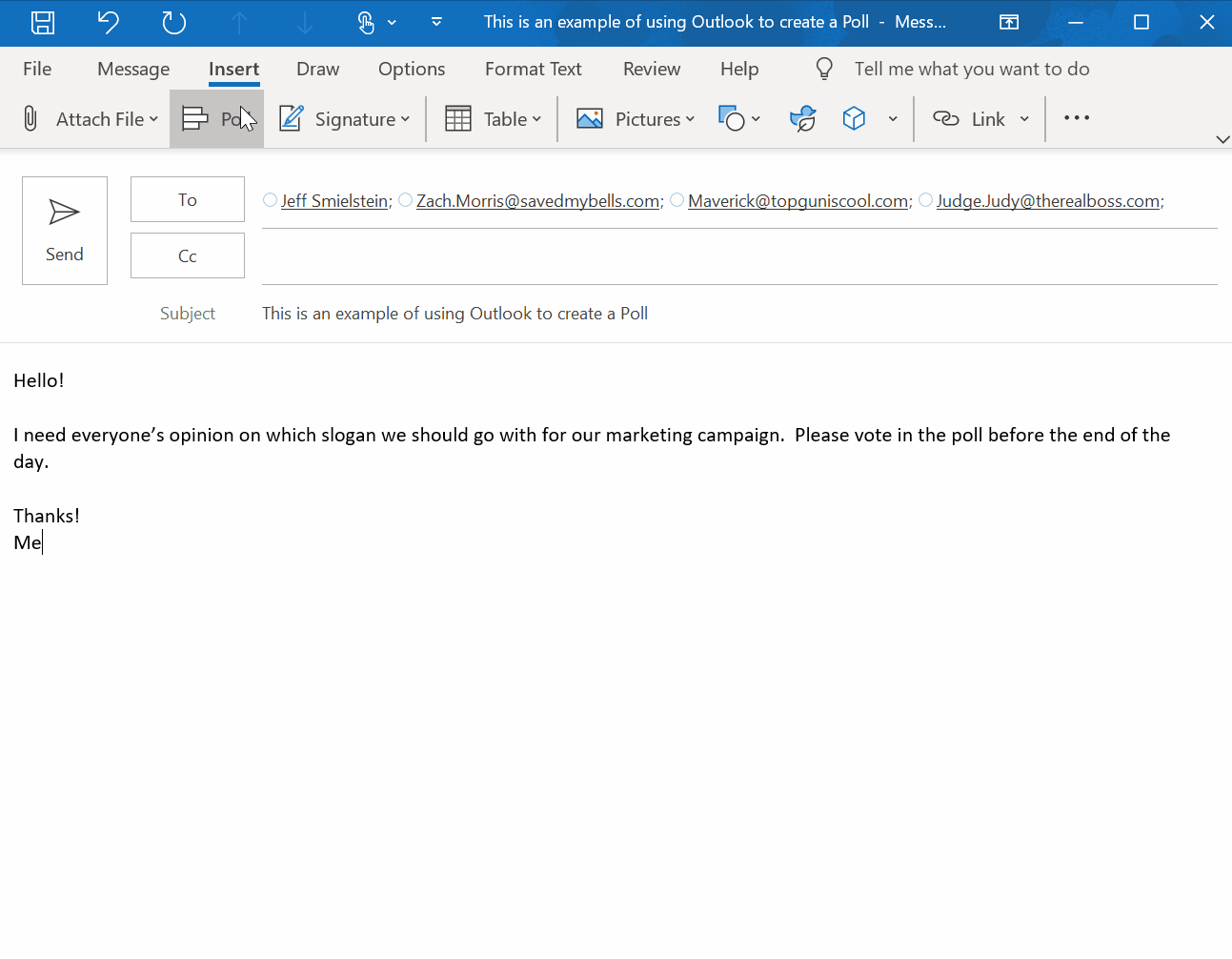Switch to the Format Text tab
The height and width of the screenshot is (959, 1232).
[533, 69]
